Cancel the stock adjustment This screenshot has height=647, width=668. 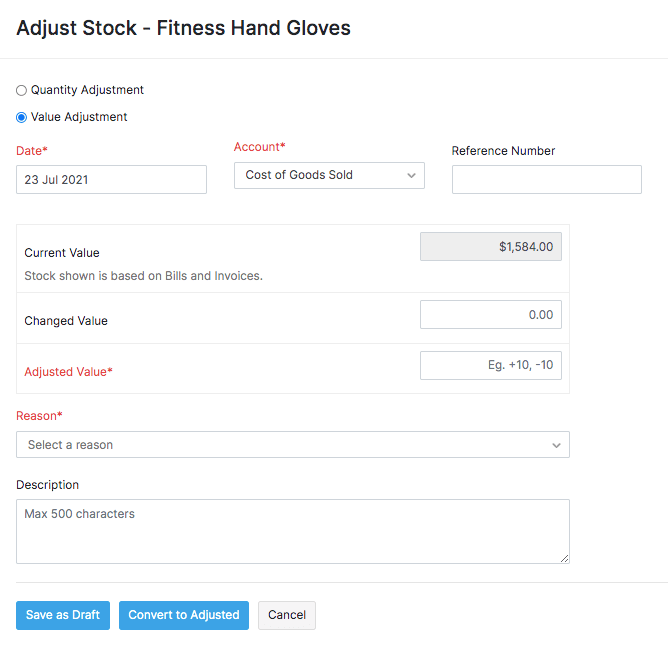286,615
